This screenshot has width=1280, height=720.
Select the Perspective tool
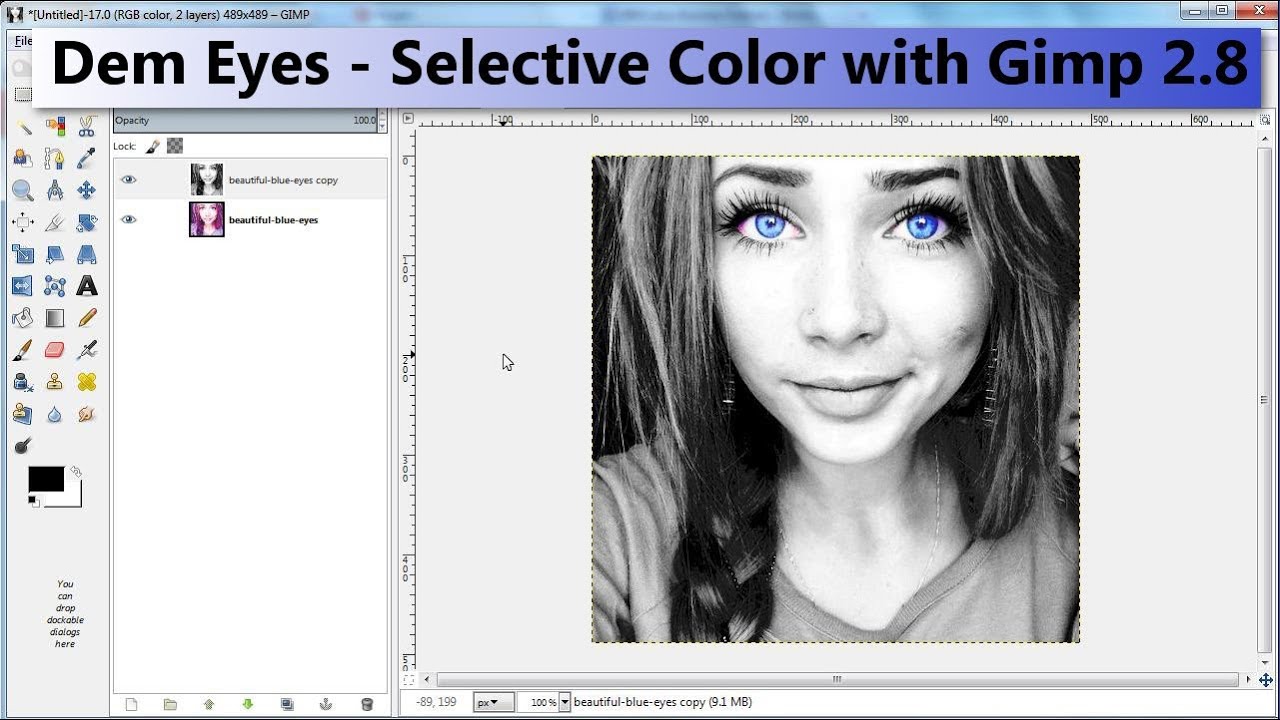[87, 254]
